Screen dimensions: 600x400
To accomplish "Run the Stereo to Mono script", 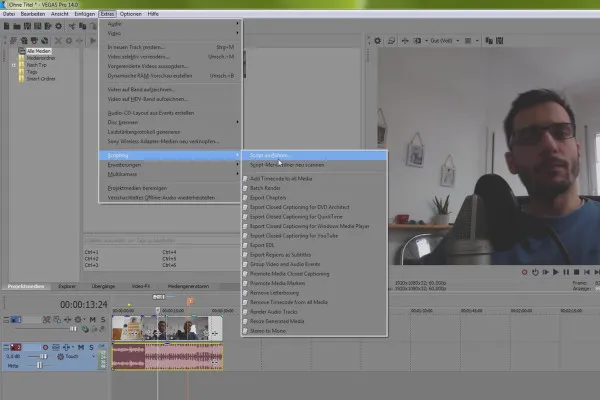I will [x=314, y=331].
